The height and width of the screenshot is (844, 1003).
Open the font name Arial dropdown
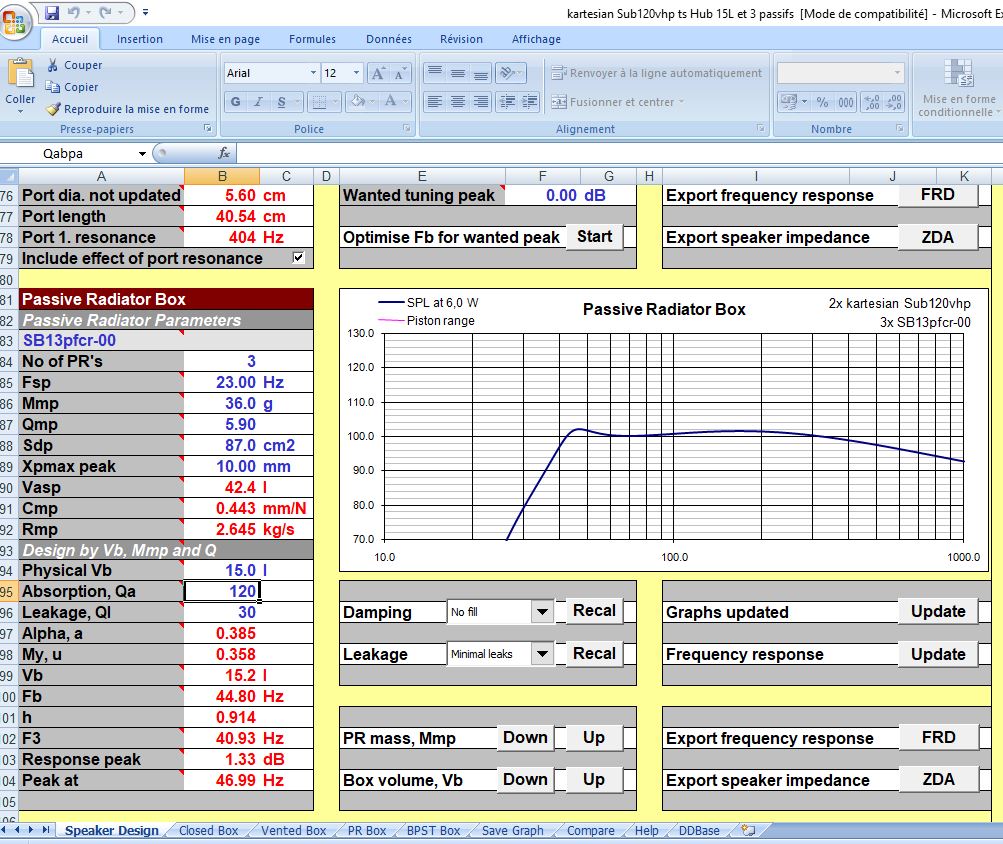point(313,73)
